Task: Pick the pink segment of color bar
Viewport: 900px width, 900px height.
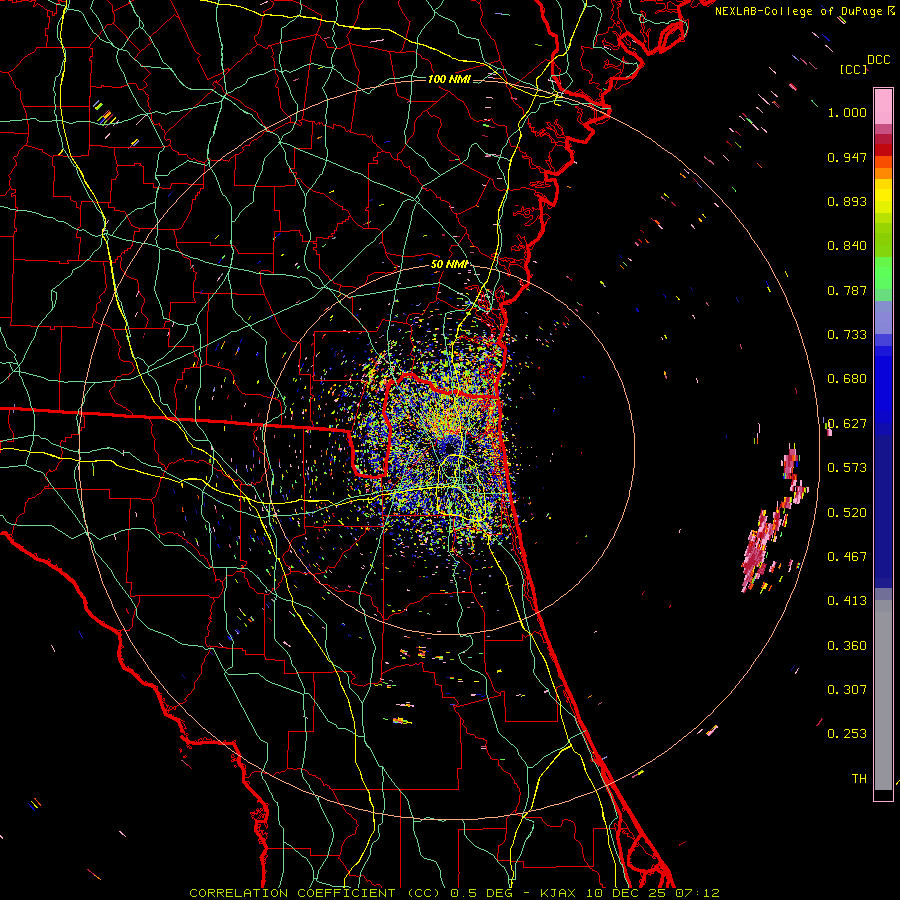Action: 883,106
